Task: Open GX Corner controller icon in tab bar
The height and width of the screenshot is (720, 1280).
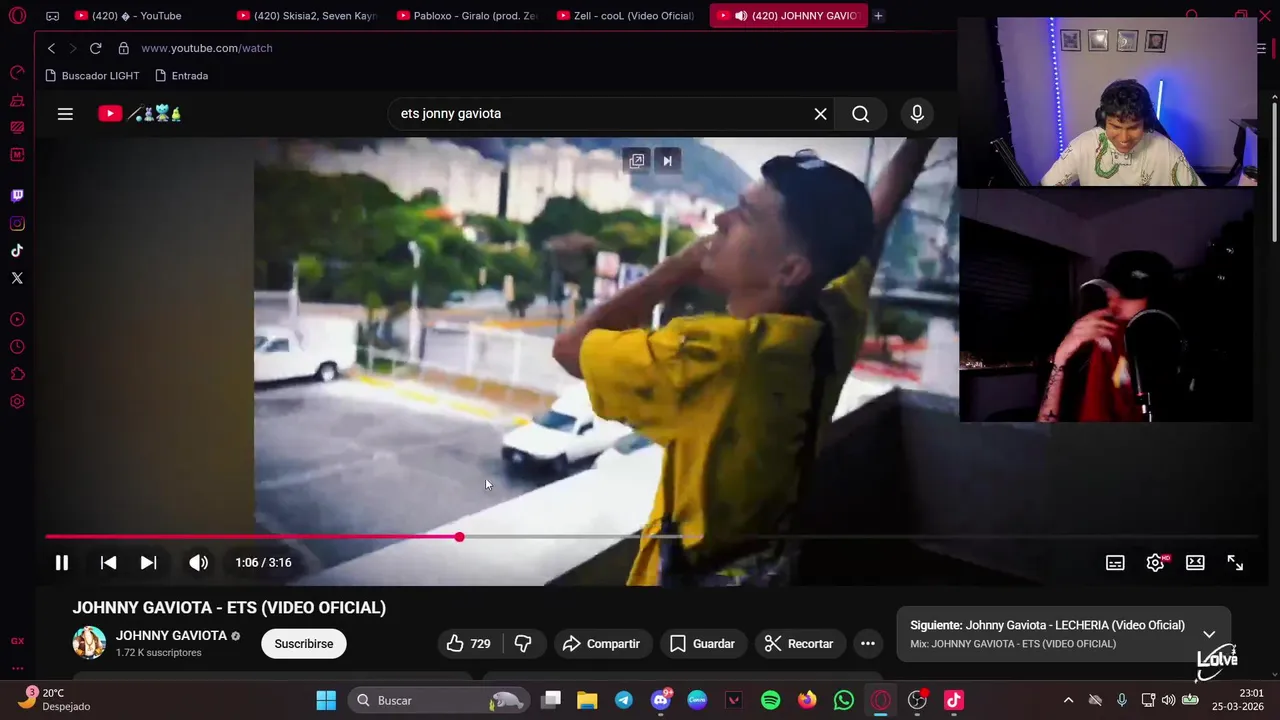Action: click(x=52, y=16)
